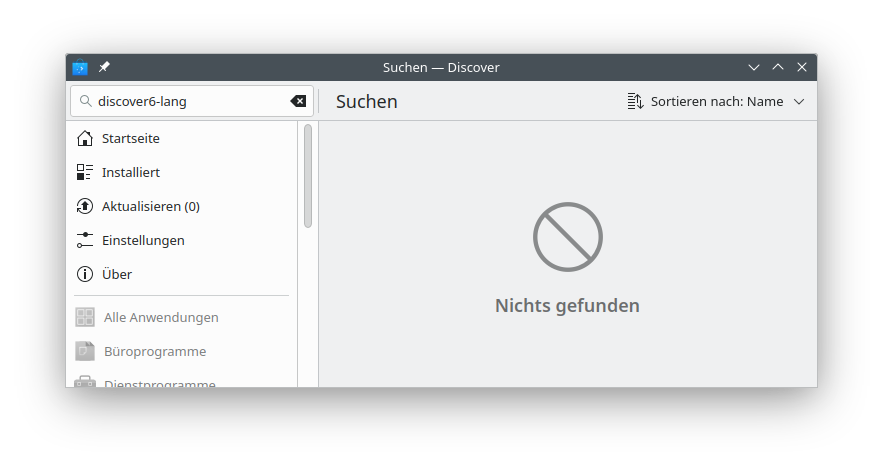Click the Startseite home icon
Image resolution: width=884 pixels, height=466 pixels.
coord(85,138)
